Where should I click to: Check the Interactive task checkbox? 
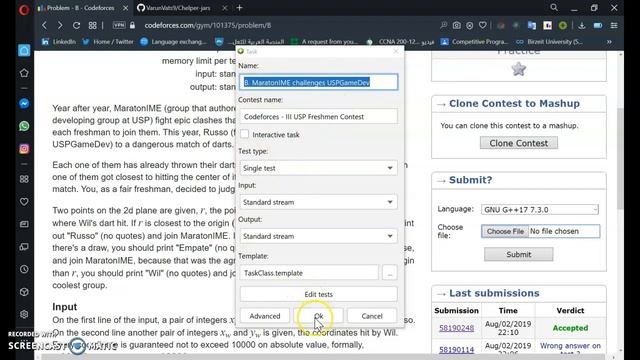(x=244, y=134)
